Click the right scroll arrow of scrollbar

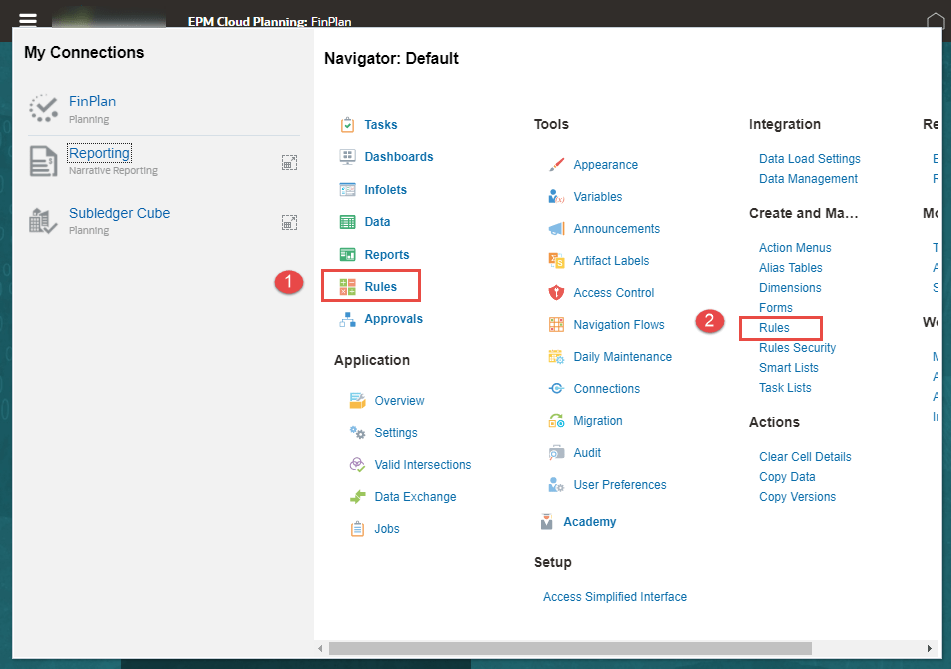coord(929,648)
